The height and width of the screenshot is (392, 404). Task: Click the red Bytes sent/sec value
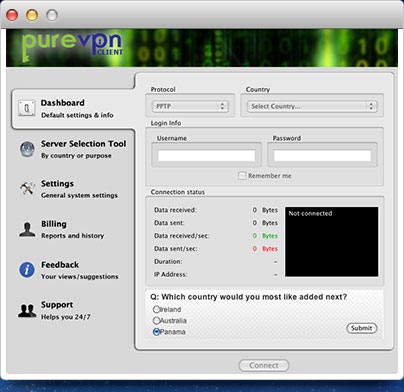pyautogui.click(x=265, y=249)
